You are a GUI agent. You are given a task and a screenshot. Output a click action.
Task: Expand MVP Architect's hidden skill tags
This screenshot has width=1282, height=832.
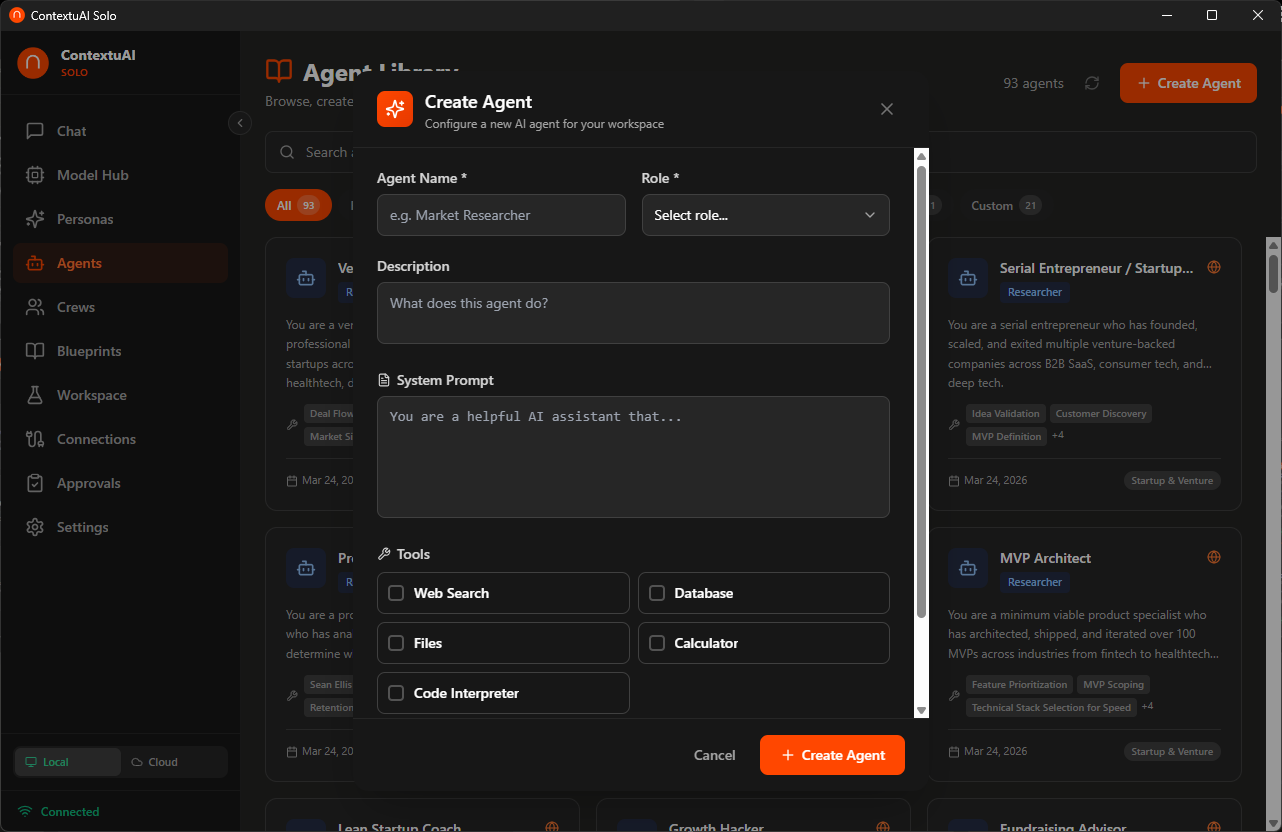tap(1147, 706)
